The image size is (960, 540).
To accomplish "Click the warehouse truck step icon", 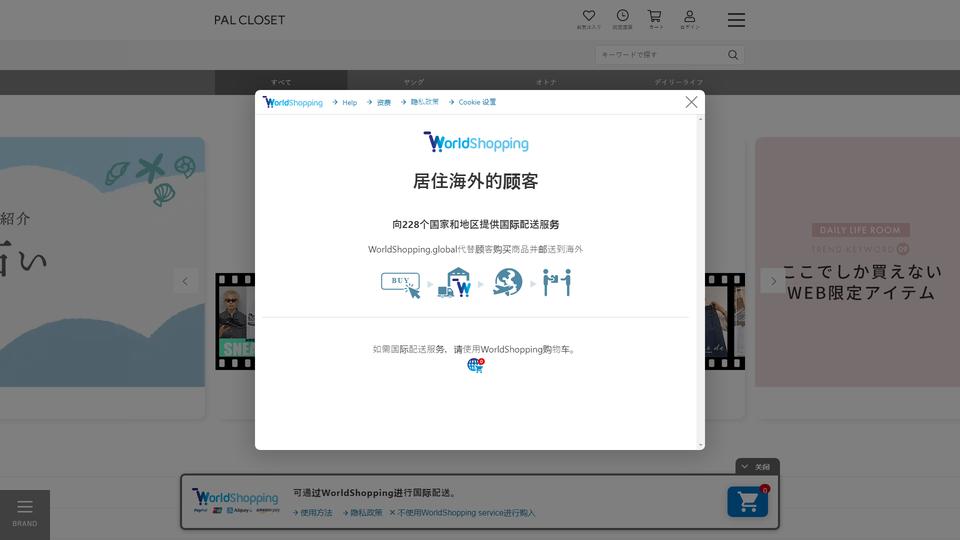I will point(454,283).
